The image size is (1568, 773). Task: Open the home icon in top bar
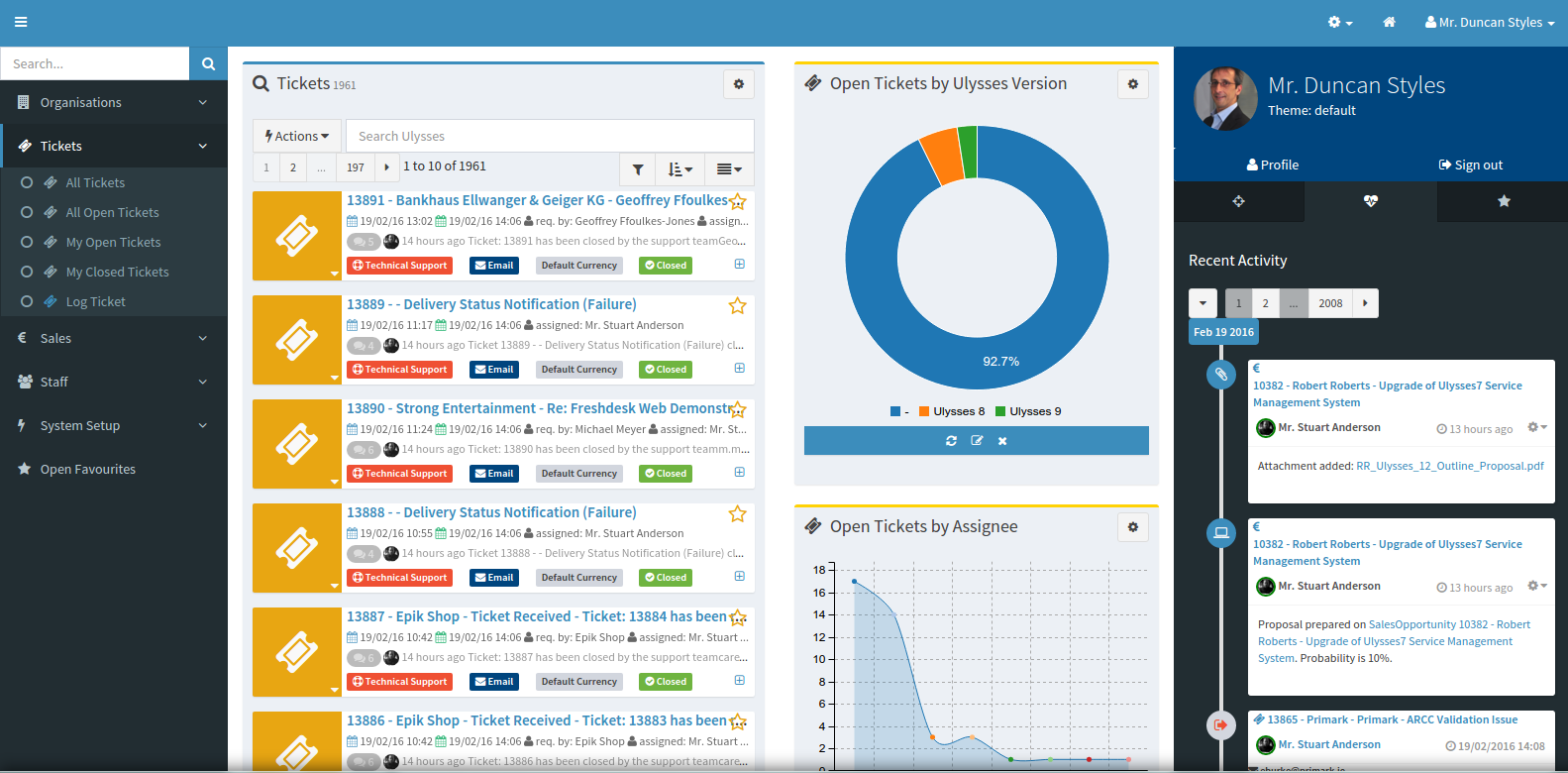(1390, 22)
